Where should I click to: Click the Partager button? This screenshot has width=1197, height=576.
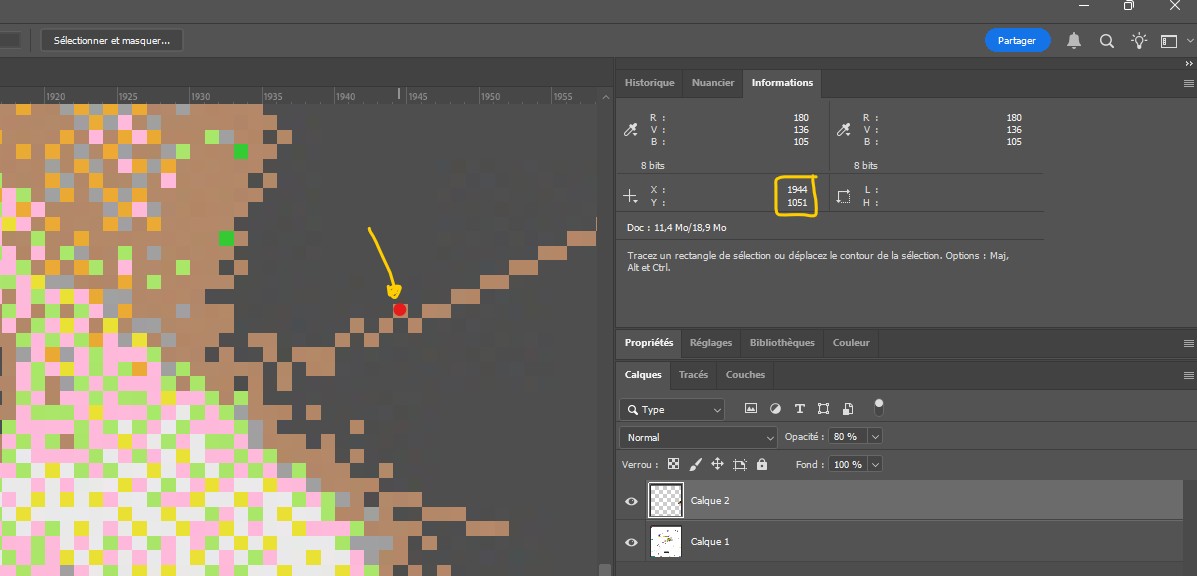1017,40
